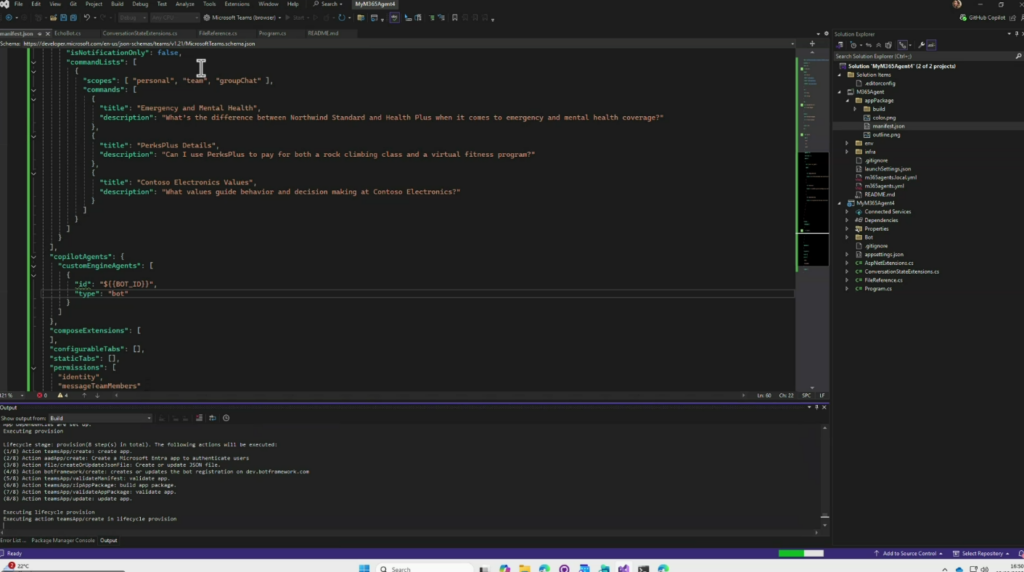Viewport: 1024px width, 572px height.
Task: Toggle Word Wrap in Output panel
Action: (212, 418)
